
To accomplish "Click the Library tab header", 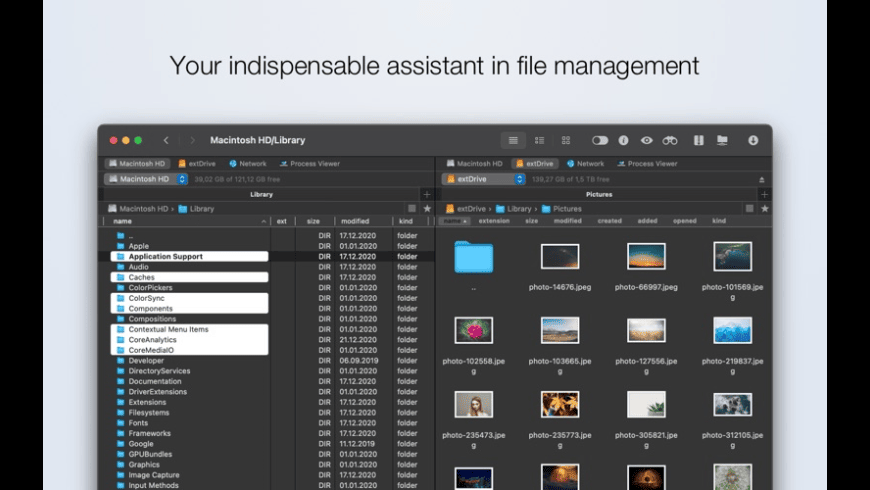I will 261,194.
